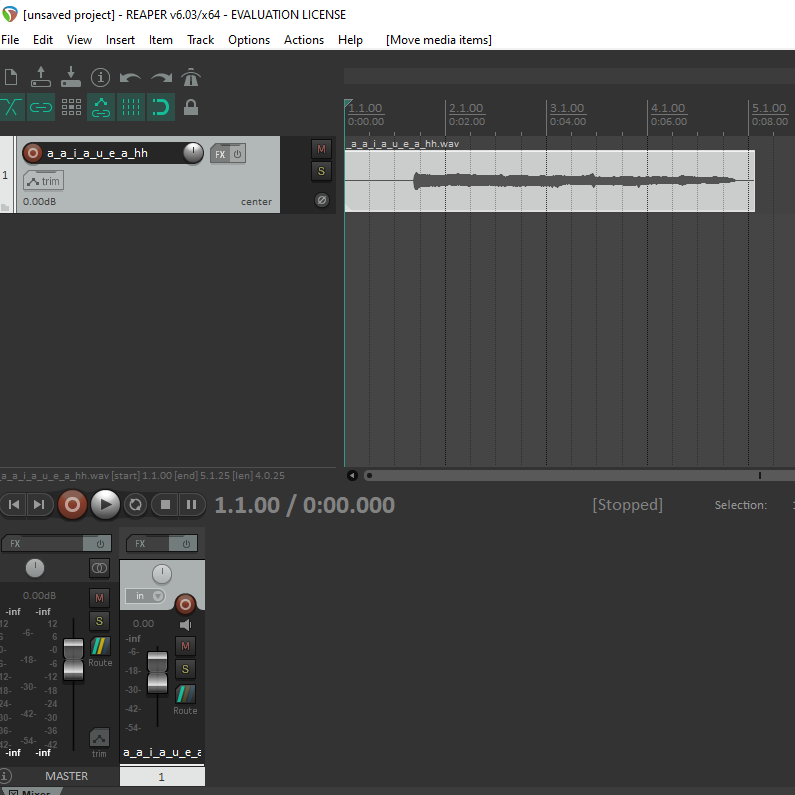This screenshot has height=795, width=795.
Task: Redo action arrow icon
Action: pos(161,78)
